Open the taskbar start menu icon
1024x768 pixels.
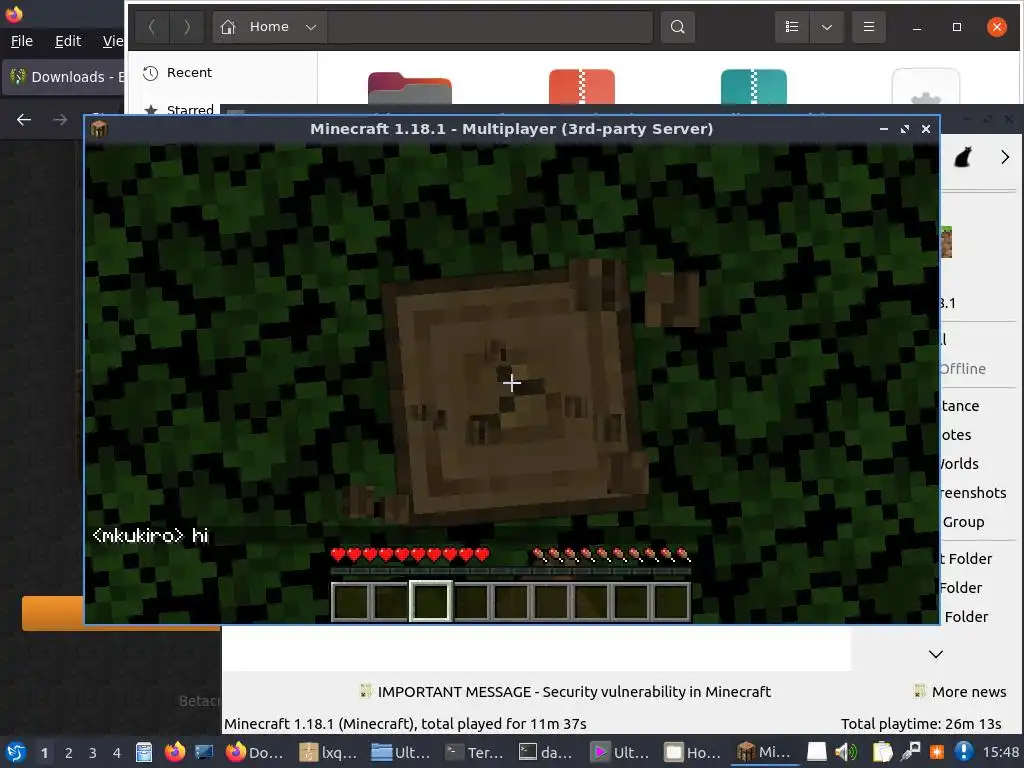pyautogui.click(x=16, y=752)
